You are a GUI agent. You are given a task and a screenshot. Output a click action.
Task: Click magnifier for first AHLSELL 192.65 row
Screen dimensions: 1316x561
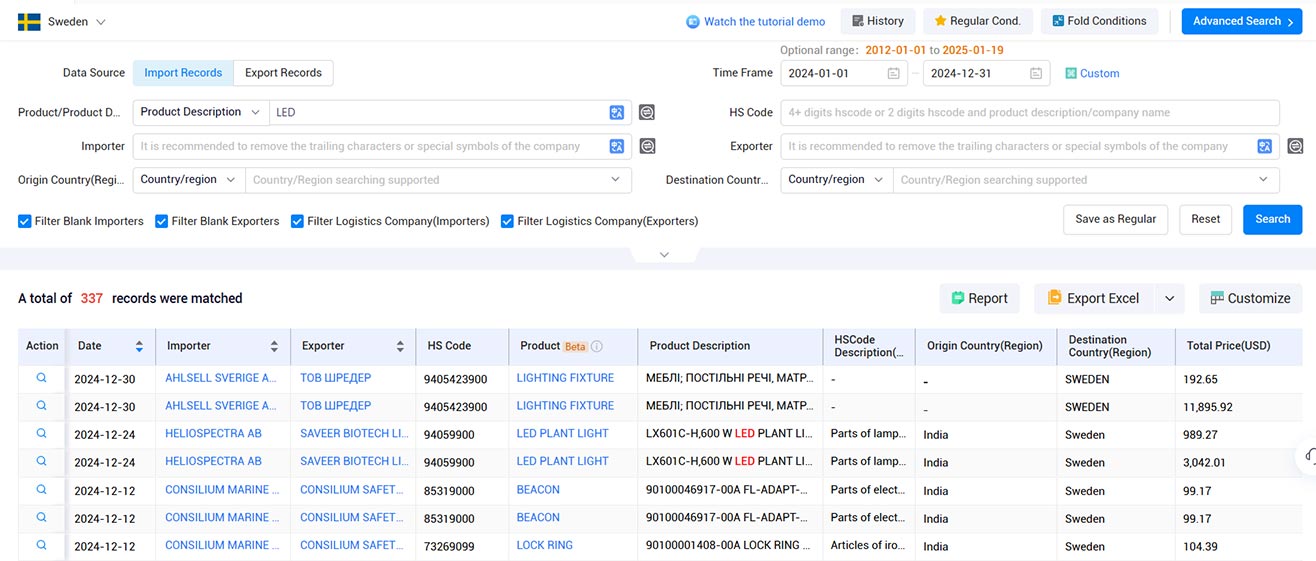click(x=42, y=378)
